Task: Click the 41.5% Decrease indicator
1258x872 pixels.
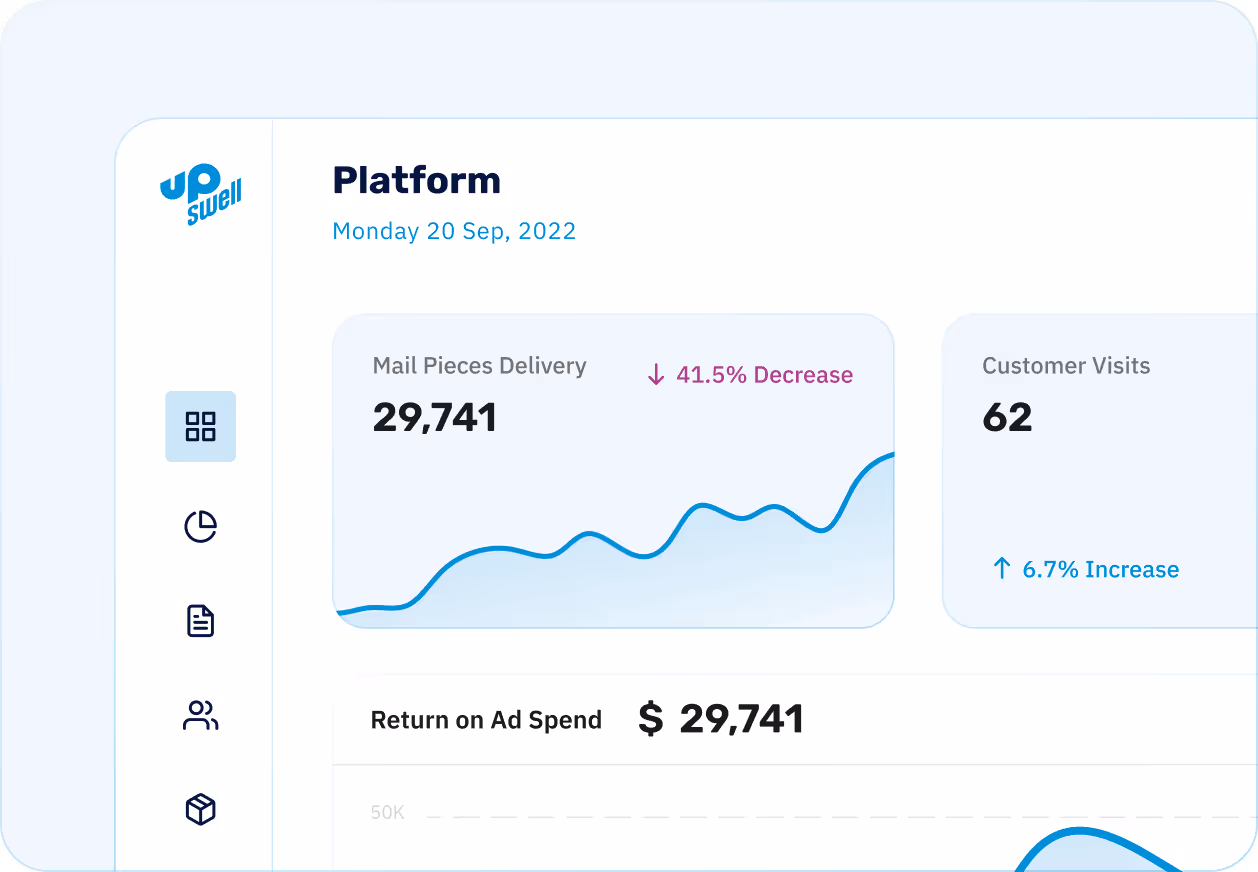Action: pyautogui.click(x=751, y=375)
